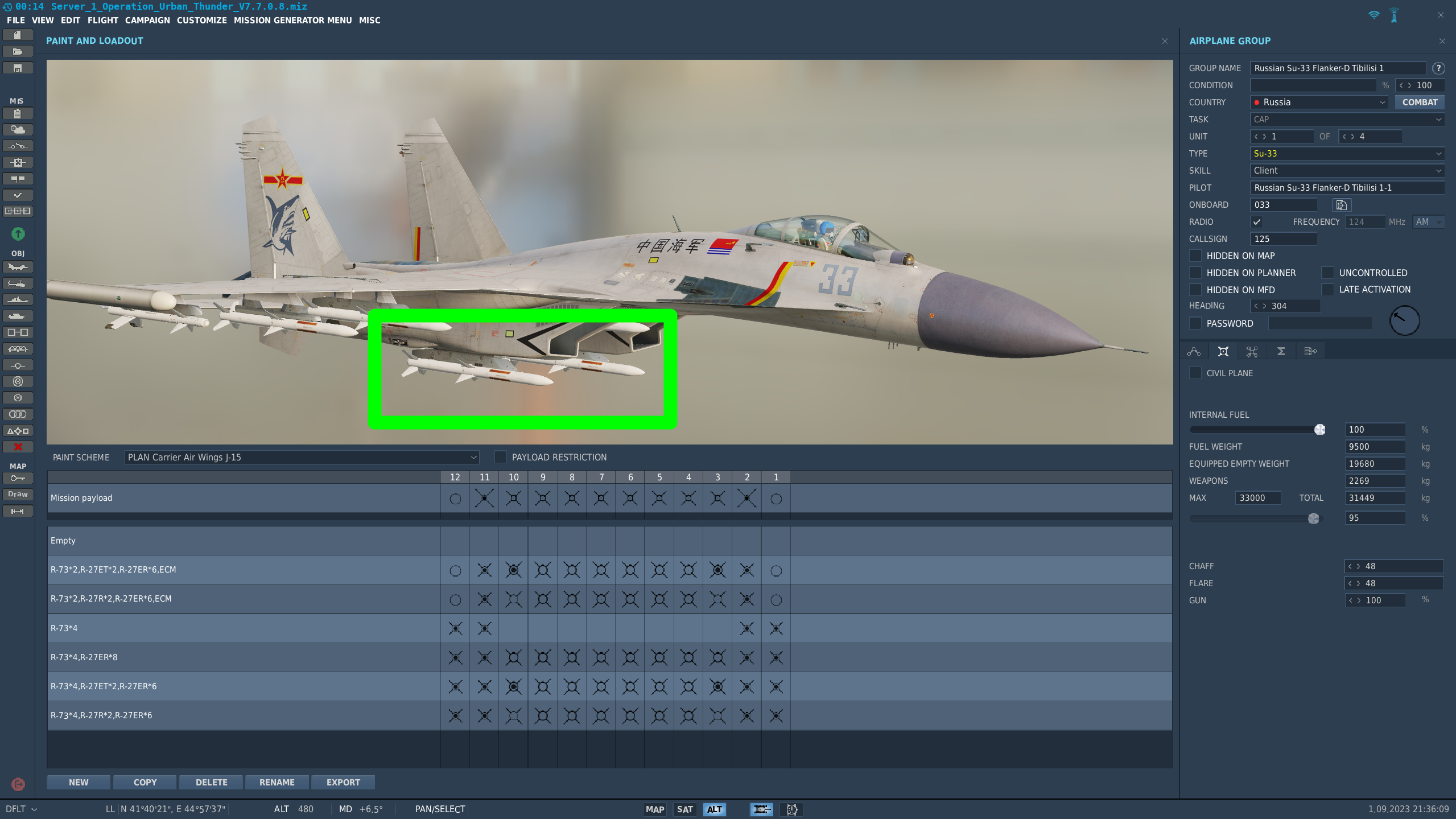Select the ground vehicle tank tool
Screen dimensions: 1456x819
[x=18, y=316]
